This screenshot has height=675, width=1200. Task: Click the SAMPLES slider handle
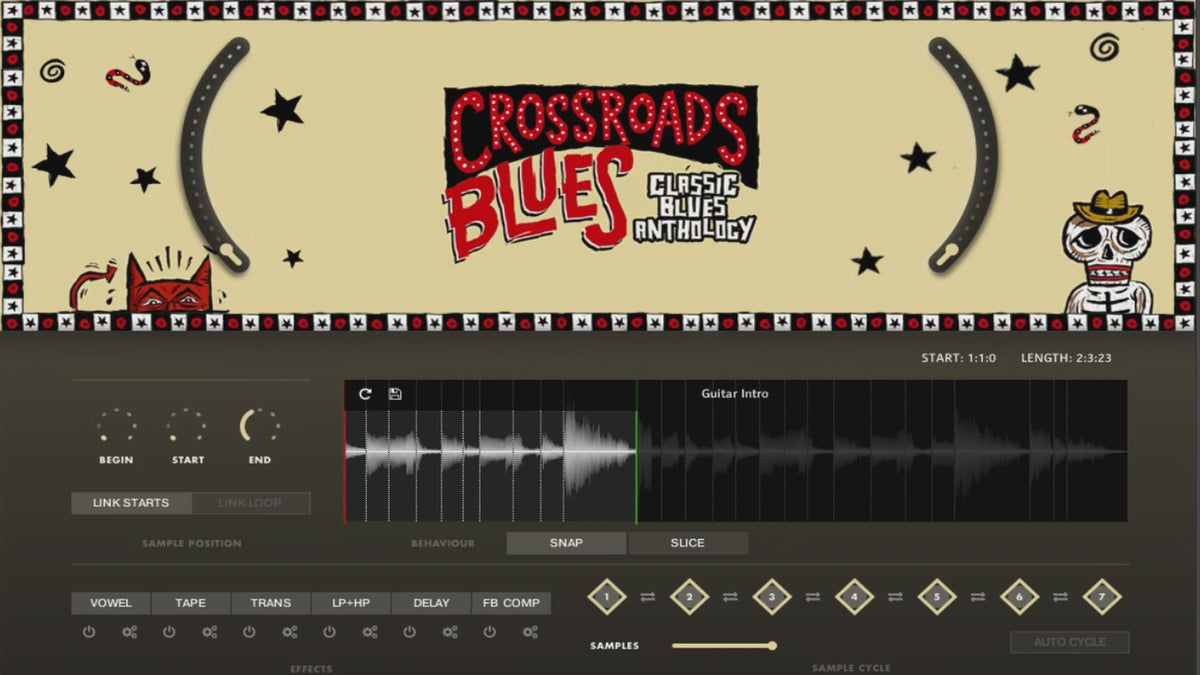(772, 645)
